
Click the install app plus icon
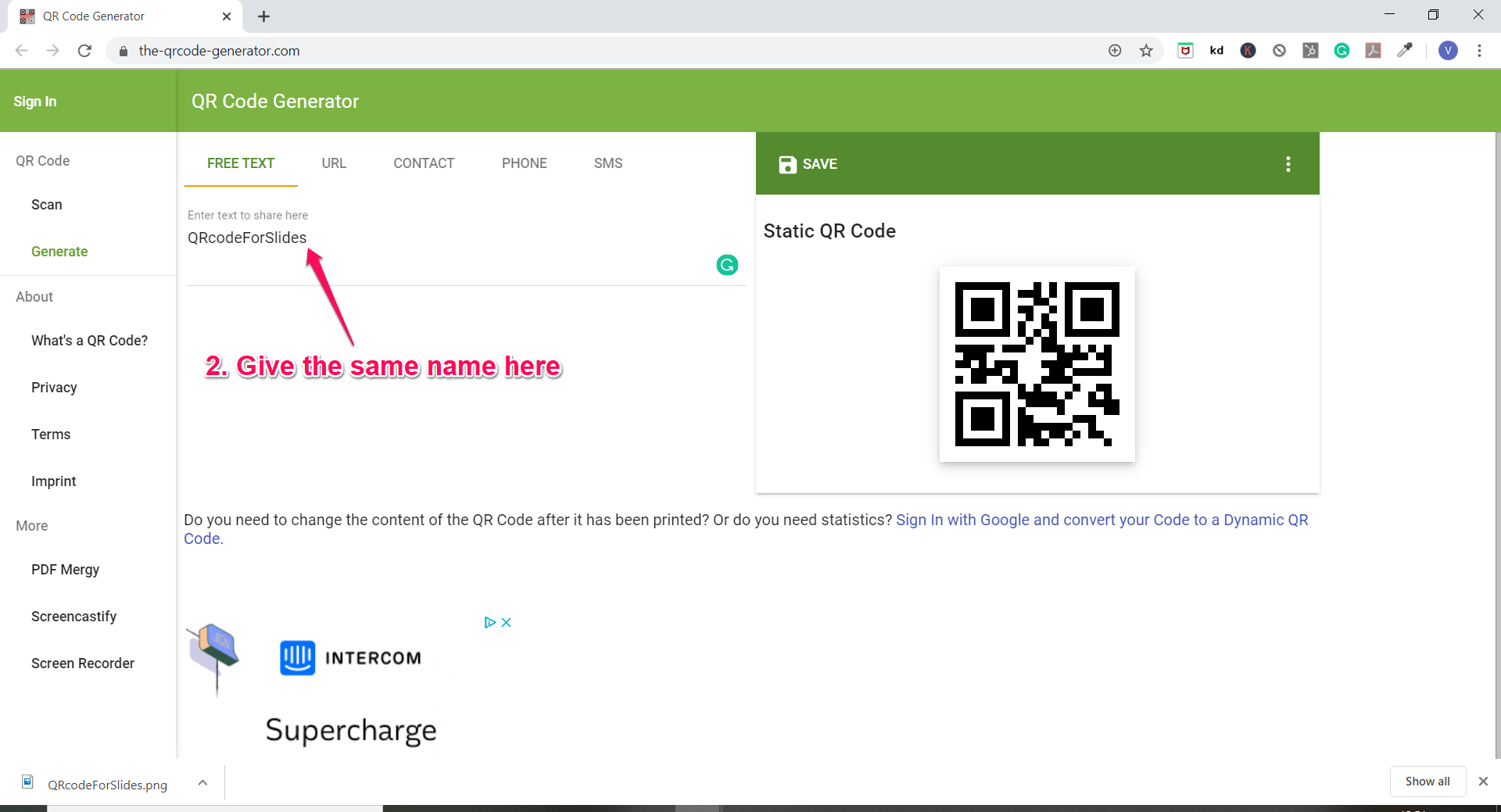click(1115, 51)
